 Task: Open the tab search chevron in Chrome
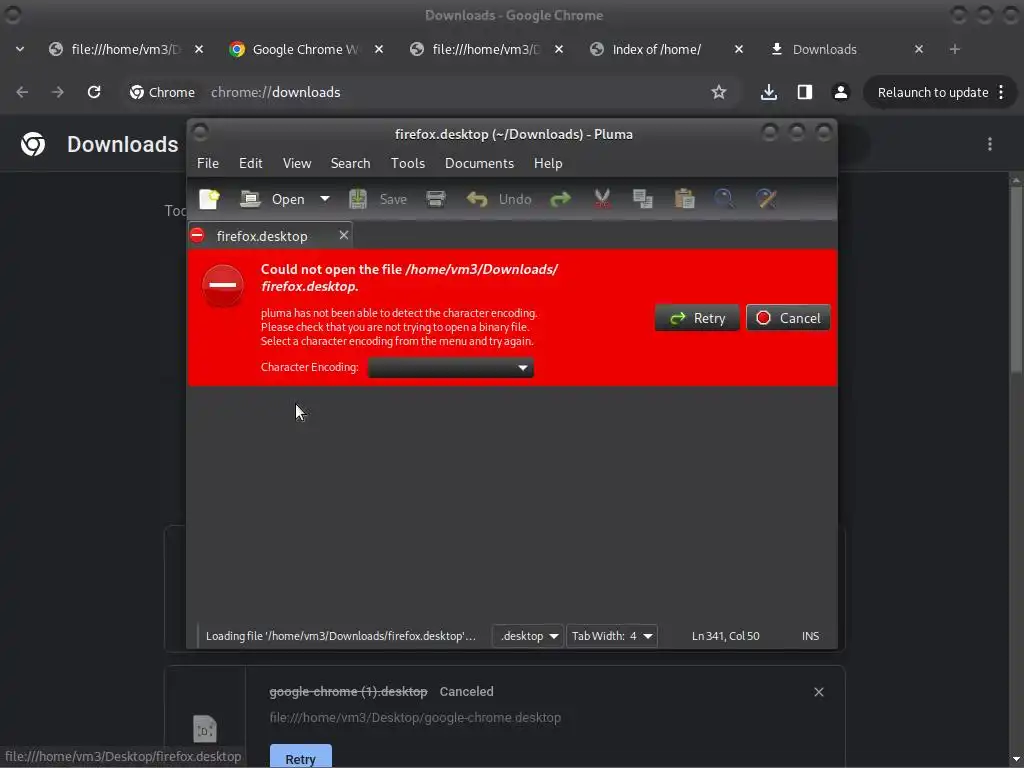tap(20, 49)
